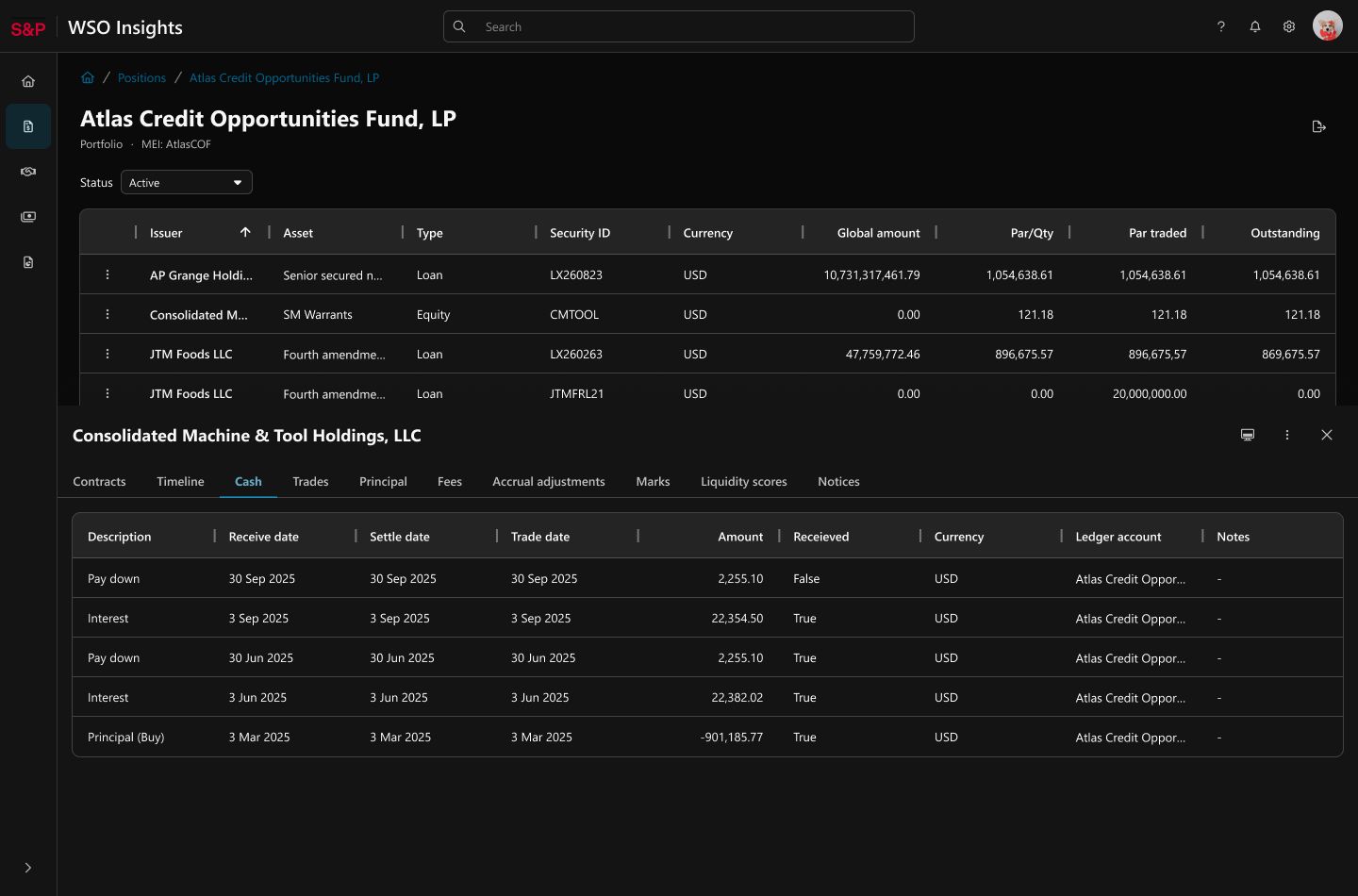Open row menu for JTM Foods JTMFRL21
The image size is (1358, 896).
point(108,393)
